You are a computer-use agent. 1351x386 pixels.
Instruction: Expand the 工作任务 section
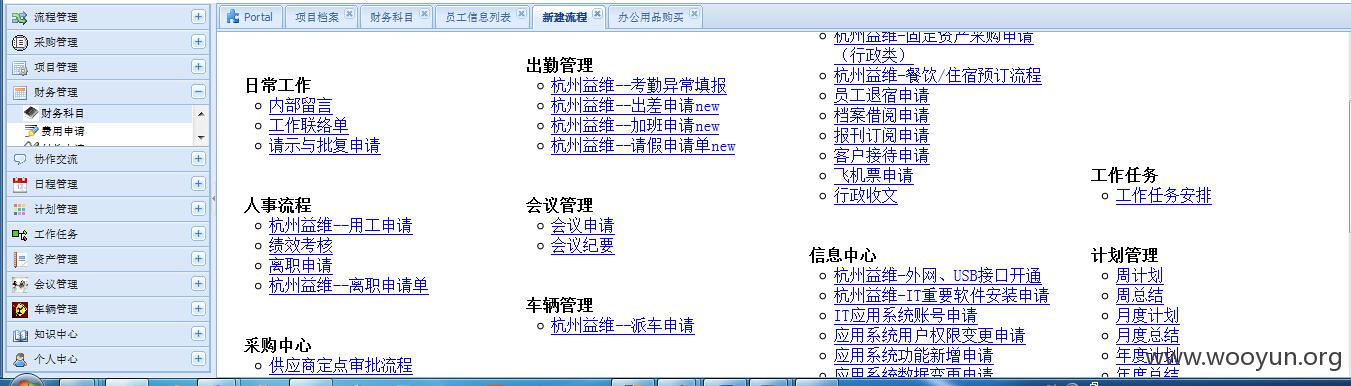click(x=198, y=234)
